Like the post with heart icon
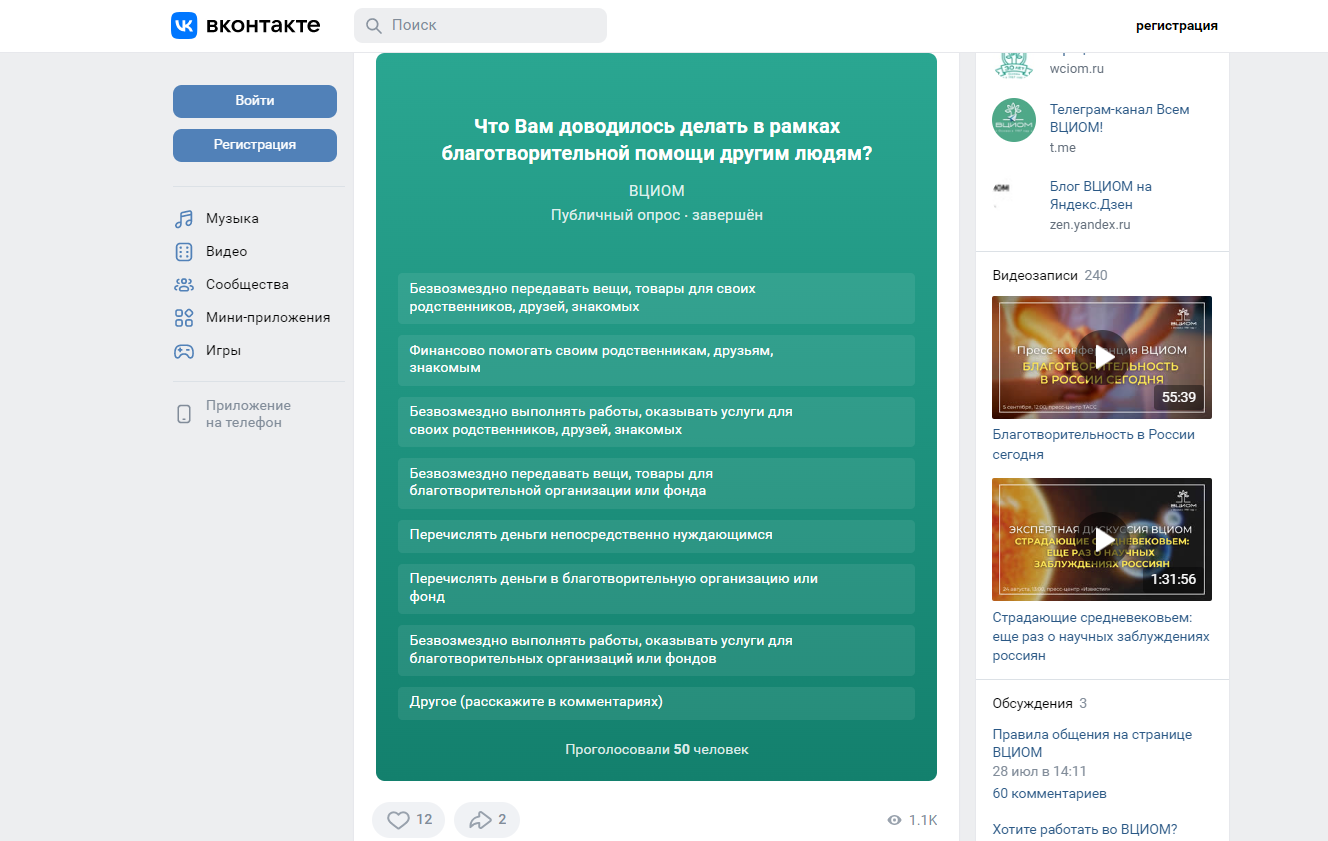 coord(399,820)
